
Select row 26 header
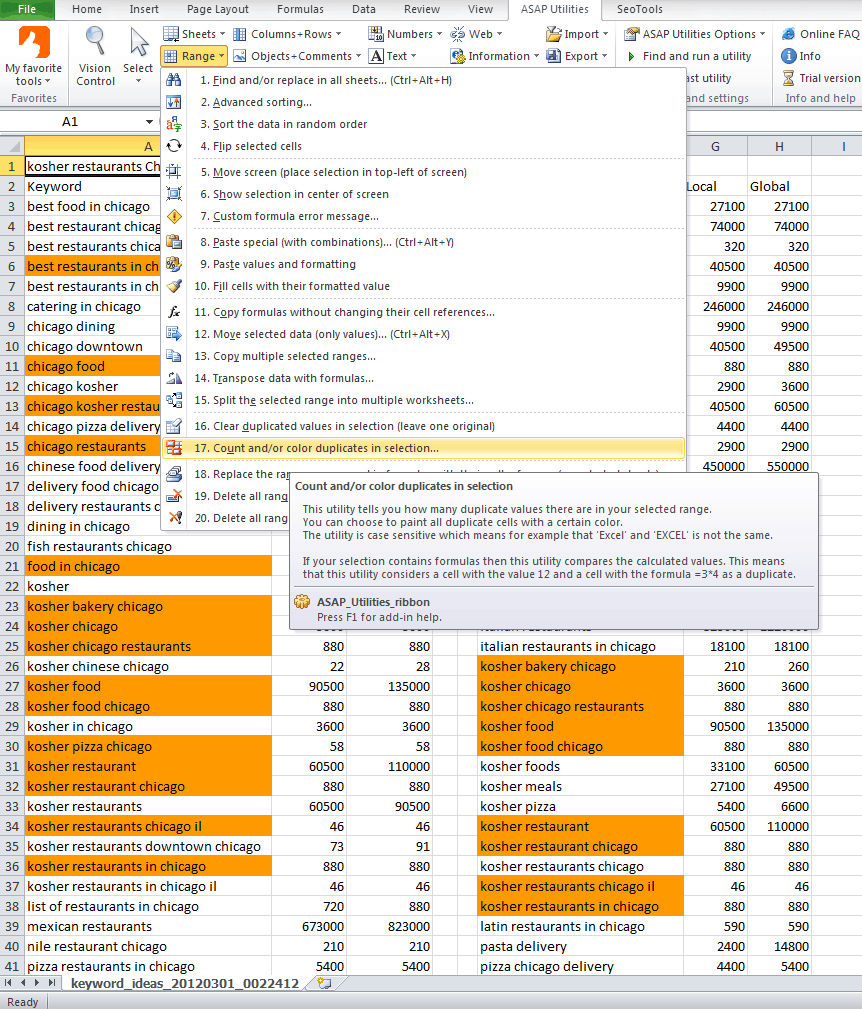point(12,666)
